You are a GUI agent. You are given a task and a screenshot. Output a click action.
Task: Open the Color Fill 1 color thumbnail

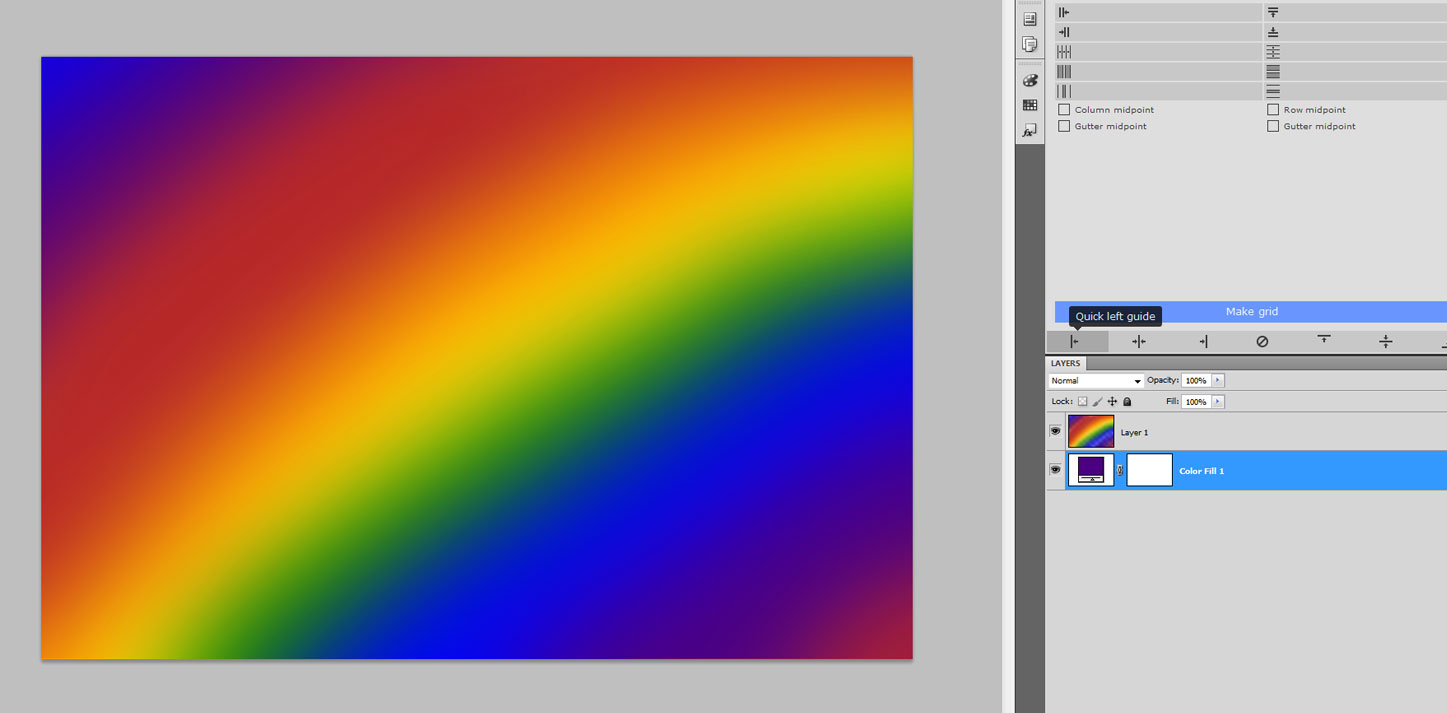click(x=1090, y=469)
